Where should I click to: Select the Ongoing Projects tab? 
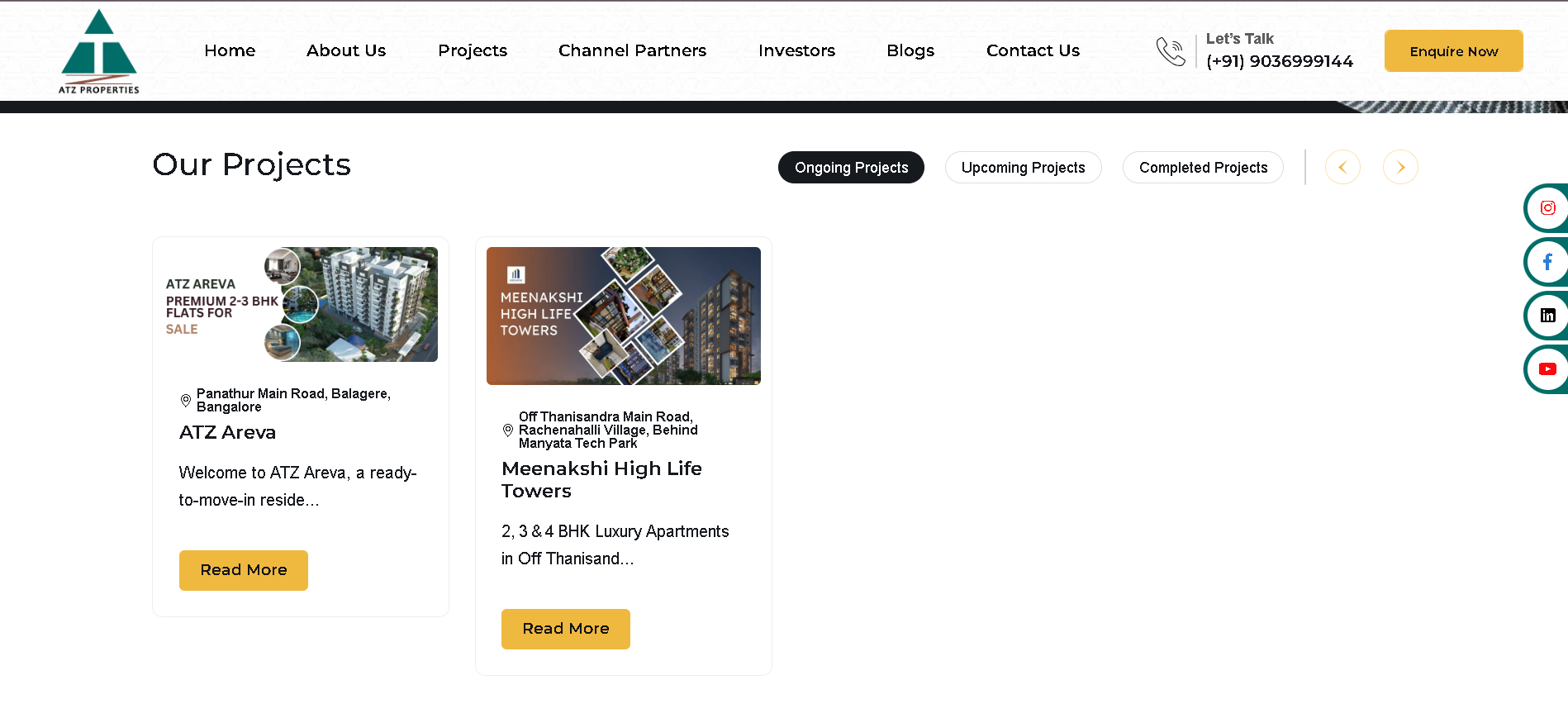(851, 168)
